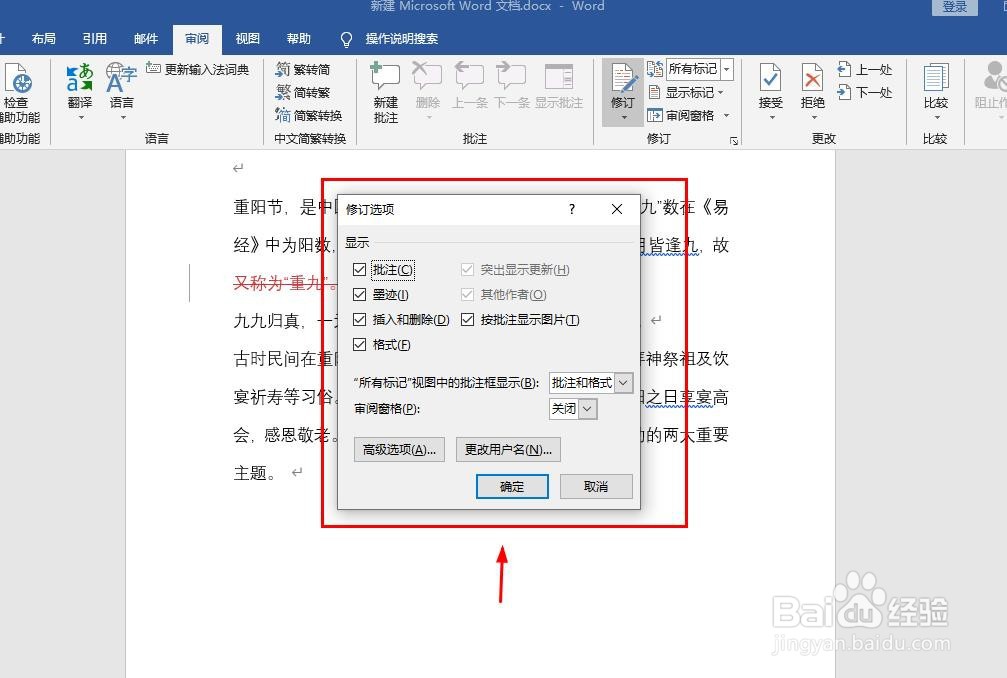Image resolution: width=1007 pixels, height=678 pixels.
Task: Click the Show Comments (显示批注) icon
Action: (559, 88)
